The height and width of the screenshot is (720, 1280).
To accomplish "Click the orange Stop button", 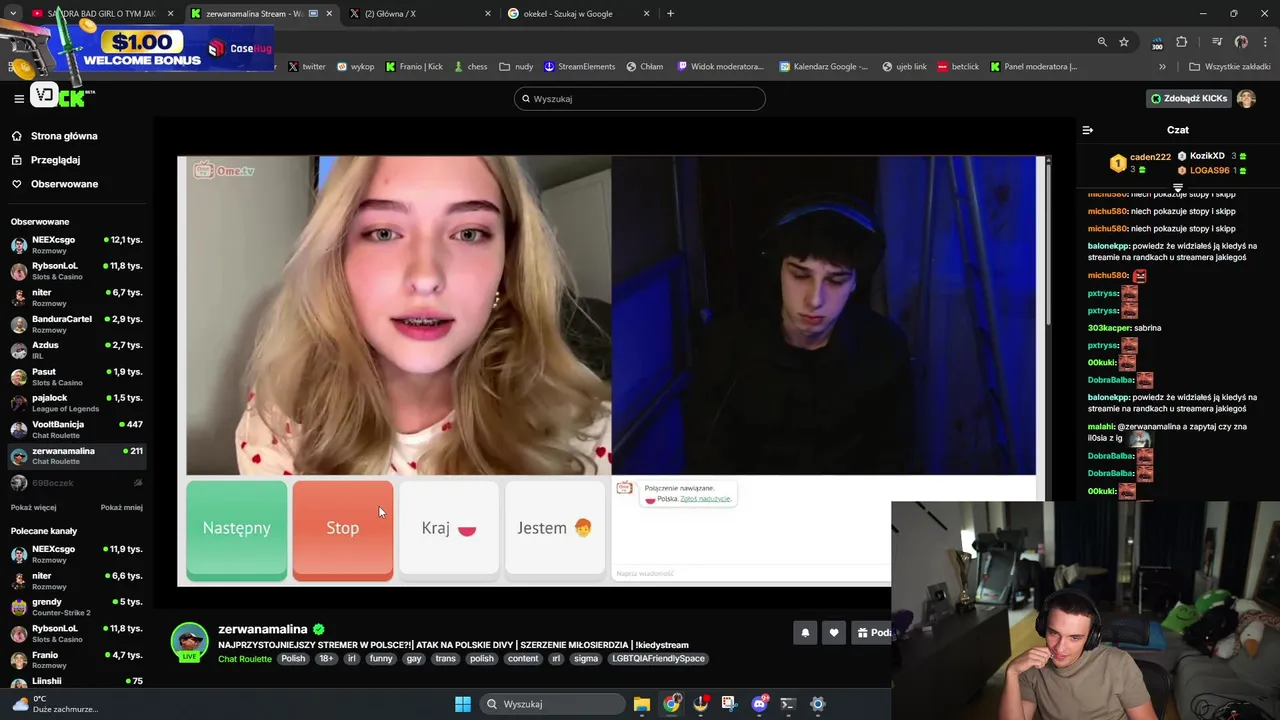I will coord(342,529).
